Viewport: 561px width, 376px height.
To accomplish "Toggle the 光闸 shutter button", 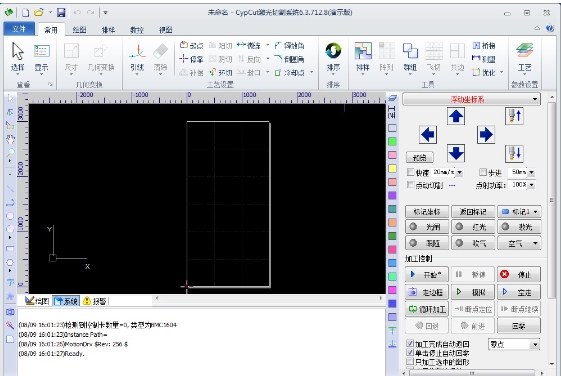I will point(427,227).
